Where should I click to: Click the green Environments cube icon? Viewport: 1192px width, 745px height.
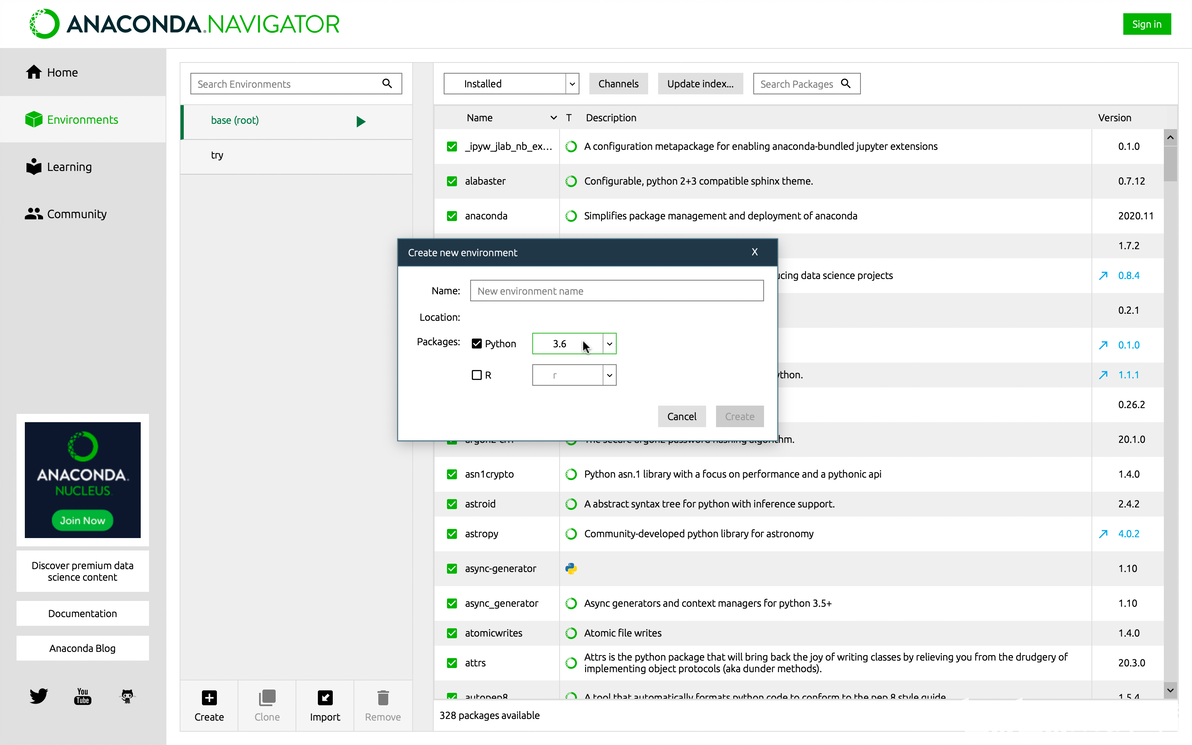(33, 119)
